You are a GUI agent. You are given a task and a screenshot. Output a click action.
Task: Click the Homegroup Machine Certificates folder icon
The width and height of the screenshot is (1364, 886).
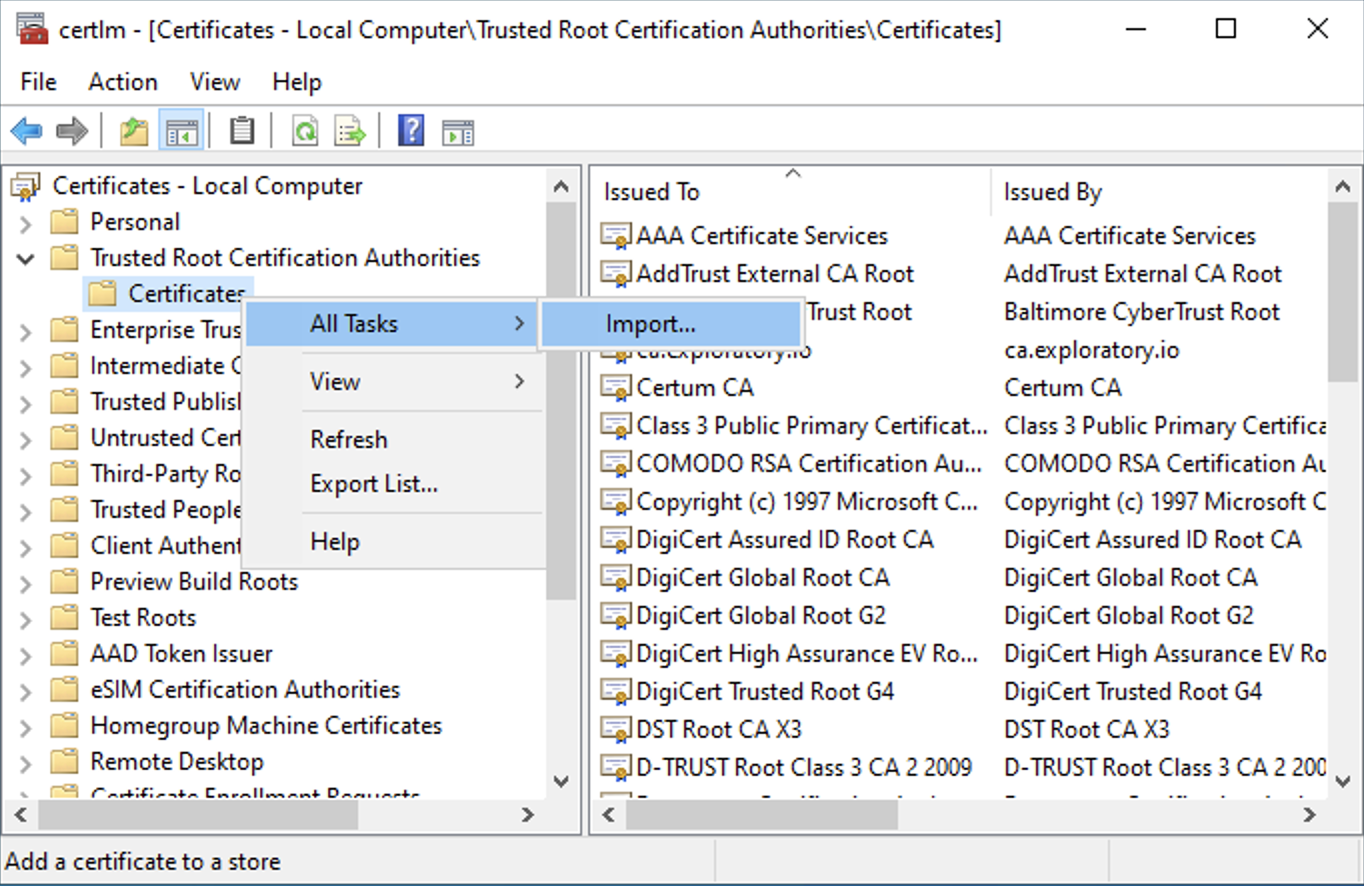(x=65, y=725)
